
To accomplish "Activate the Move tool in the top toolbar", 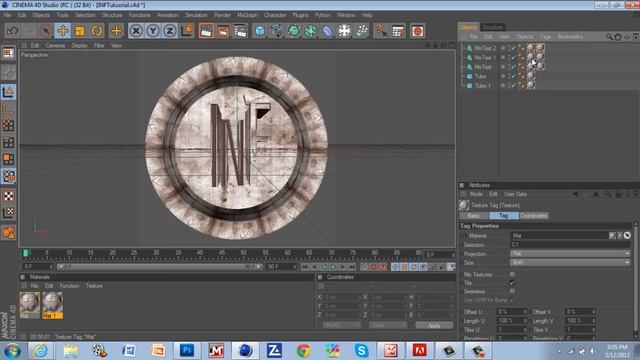I will pos(63,31).
